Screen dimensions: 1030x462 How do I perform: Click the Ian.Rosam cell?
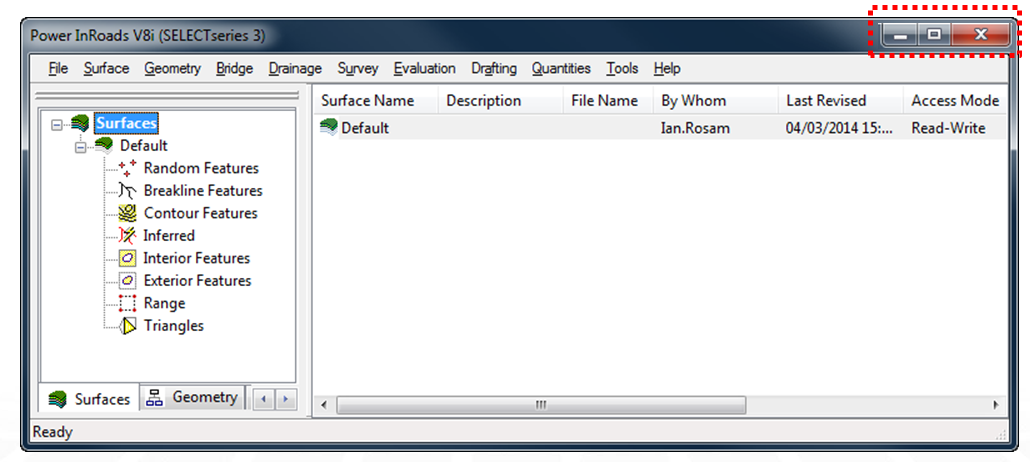[x=693, y=128]
